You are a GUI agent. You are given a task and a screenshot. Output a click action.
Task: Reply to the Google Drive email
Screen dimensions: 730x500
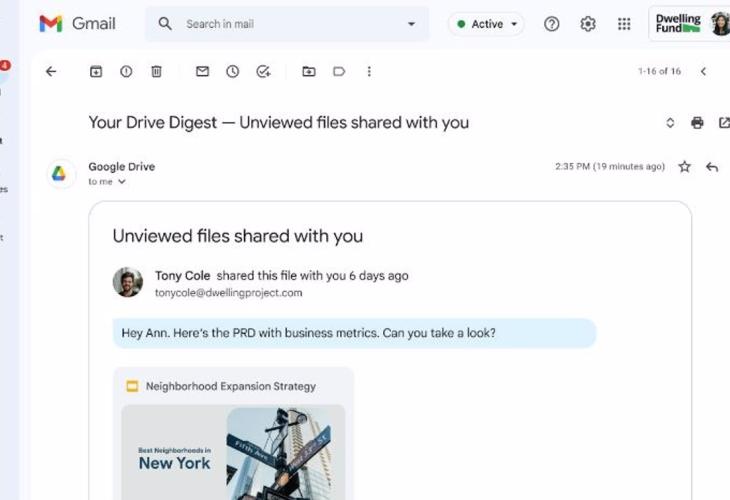(712, 167)
